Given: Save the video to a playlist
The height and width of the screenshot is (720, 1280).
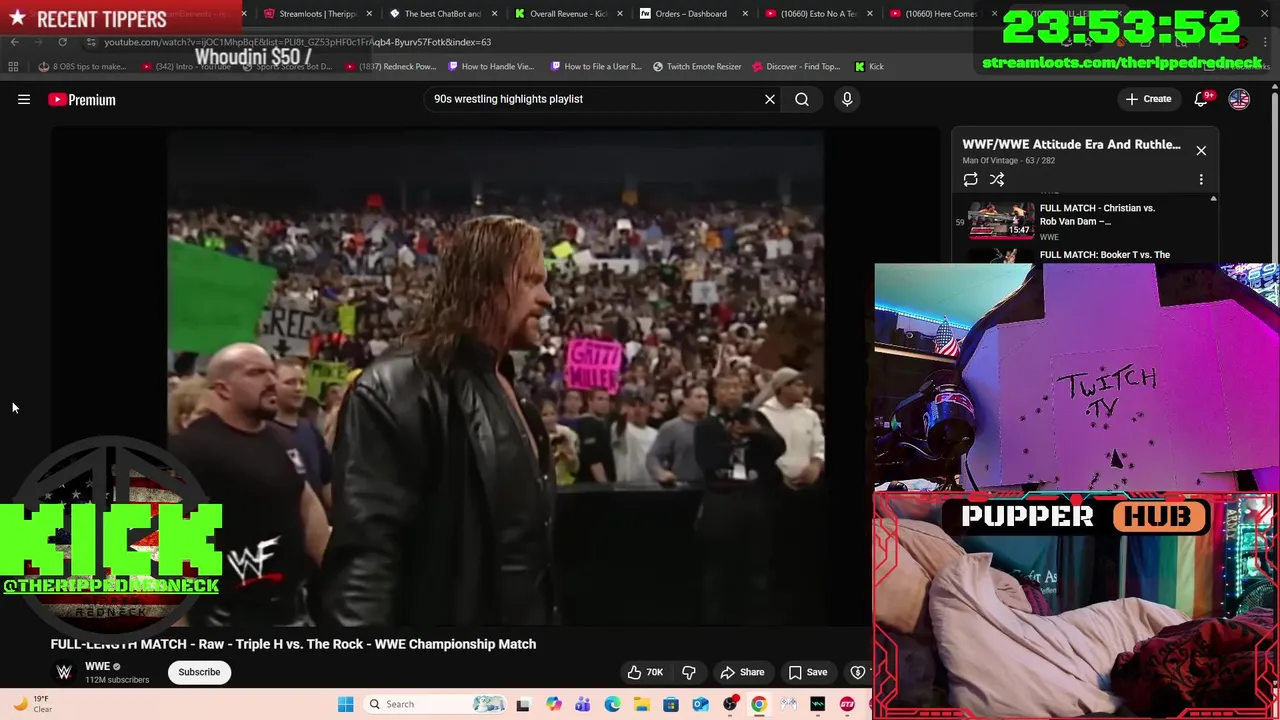Looking at the screenshot, I should 808,672.
